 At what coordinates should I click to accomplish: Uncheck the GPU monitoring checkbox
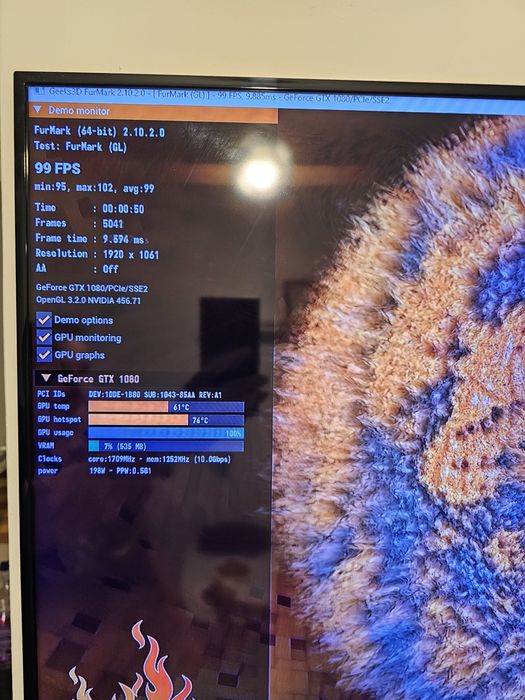point(44,337)
